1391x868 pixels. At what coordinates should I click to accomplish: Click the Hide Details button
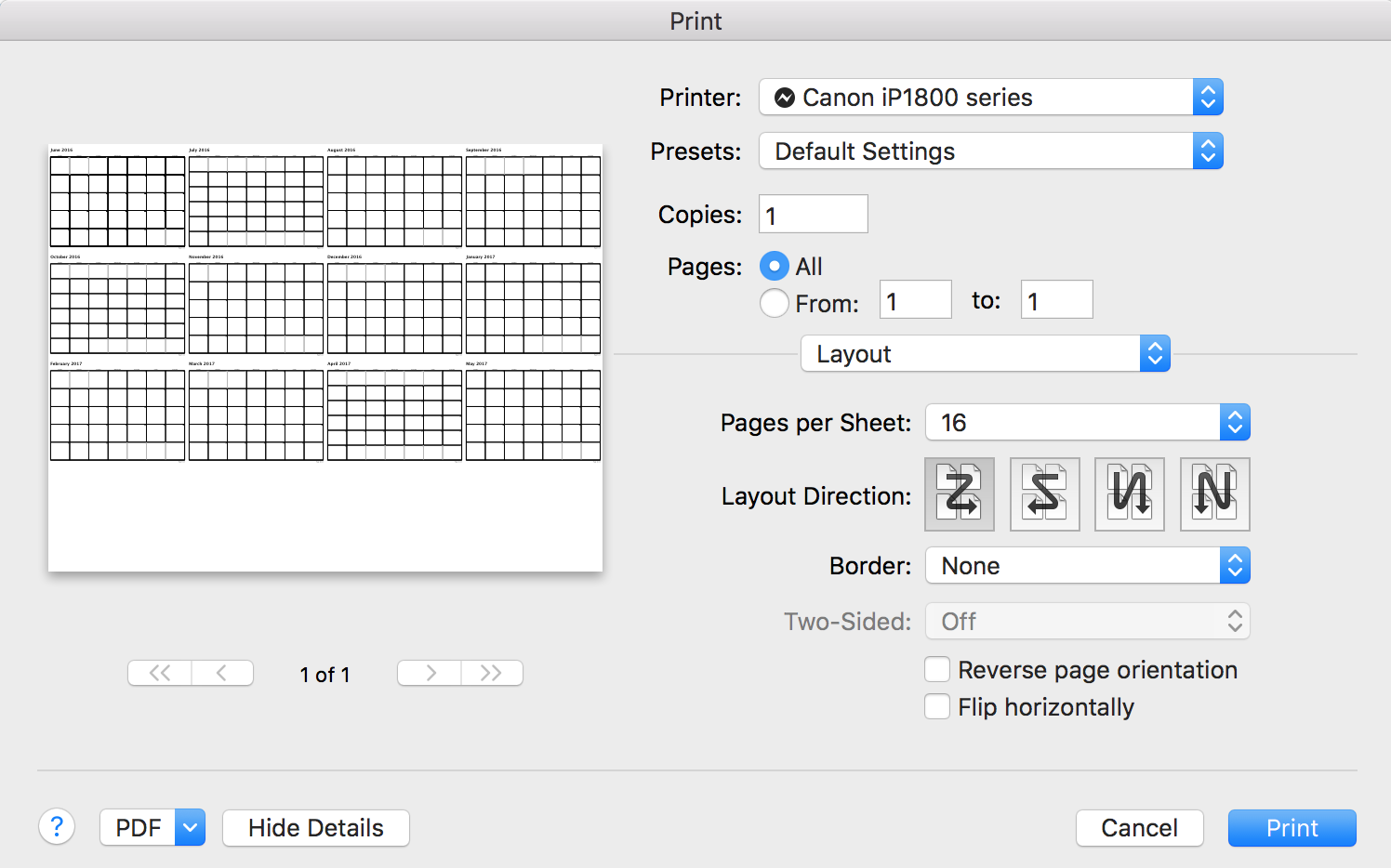[x=316, y=827]
